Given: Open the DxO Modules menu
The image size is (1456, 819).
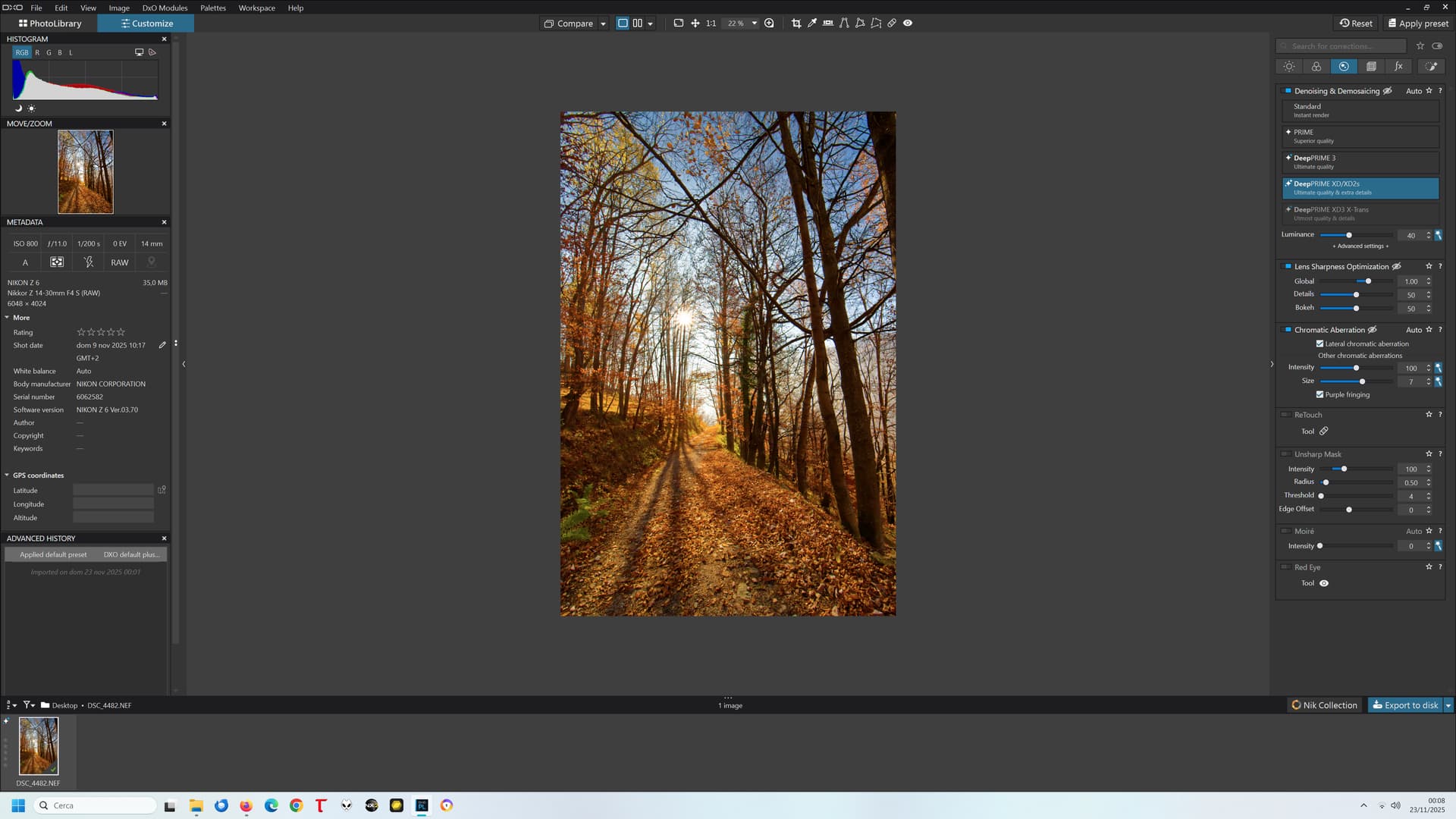Looking at the screenshot, I should [165, 8].
